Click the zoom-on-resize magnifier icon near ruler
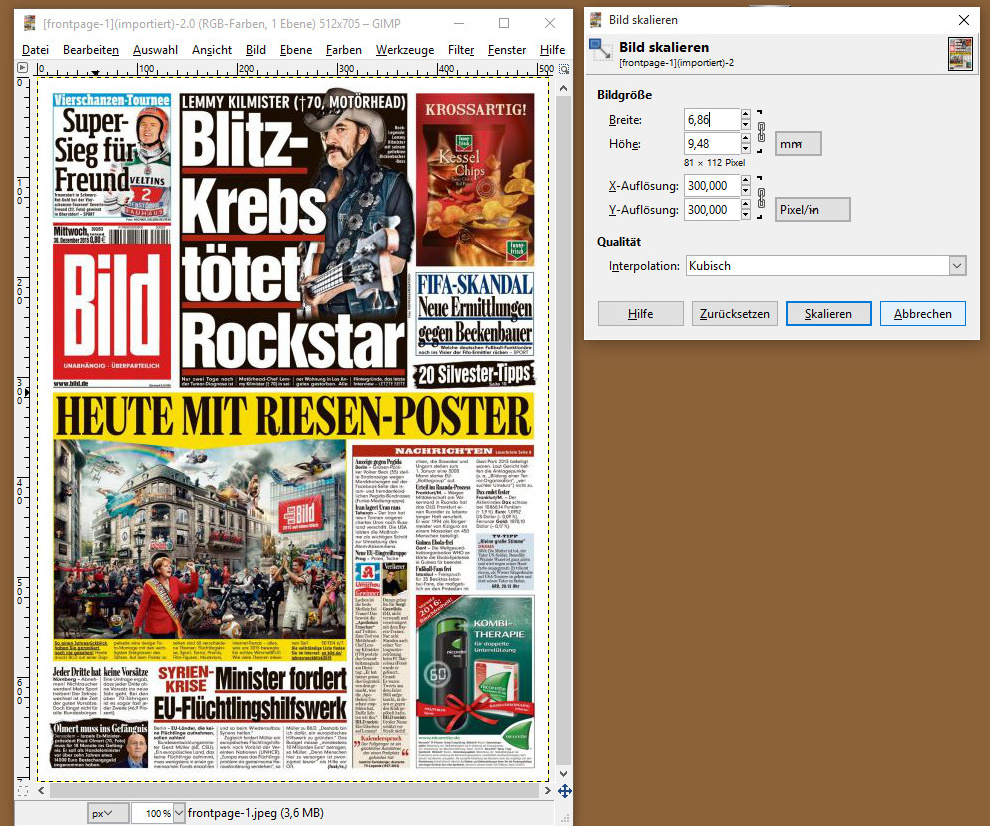The image size is (990, 826). pos(564,68)
